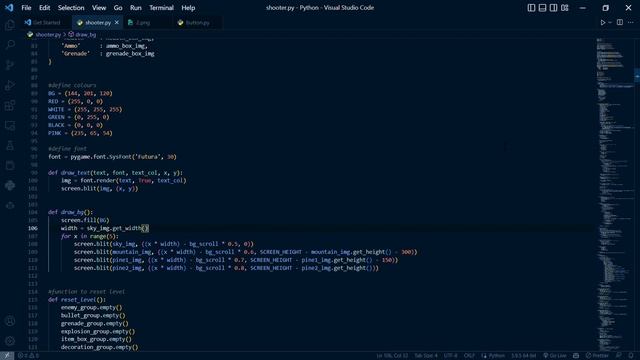Click the VS Code logo in title bar
640x360 pixels.
pyautogui.click(x=9, y=7)
